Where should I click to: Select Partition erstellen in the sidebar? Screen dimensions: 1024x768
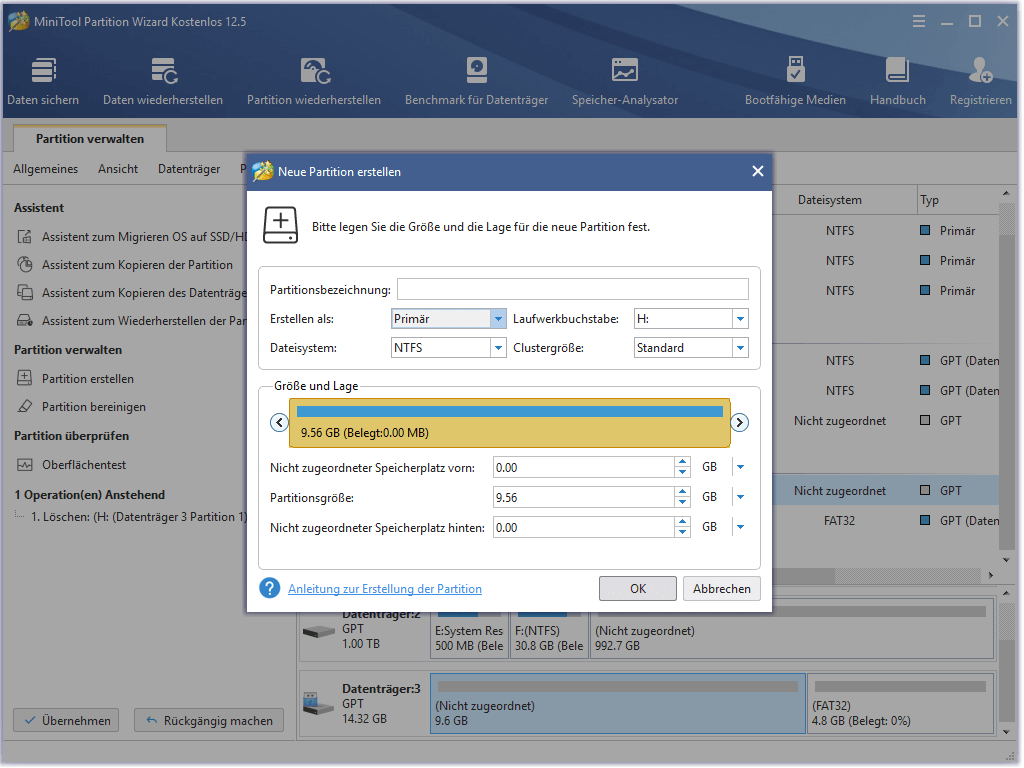(x=75, y=379)
